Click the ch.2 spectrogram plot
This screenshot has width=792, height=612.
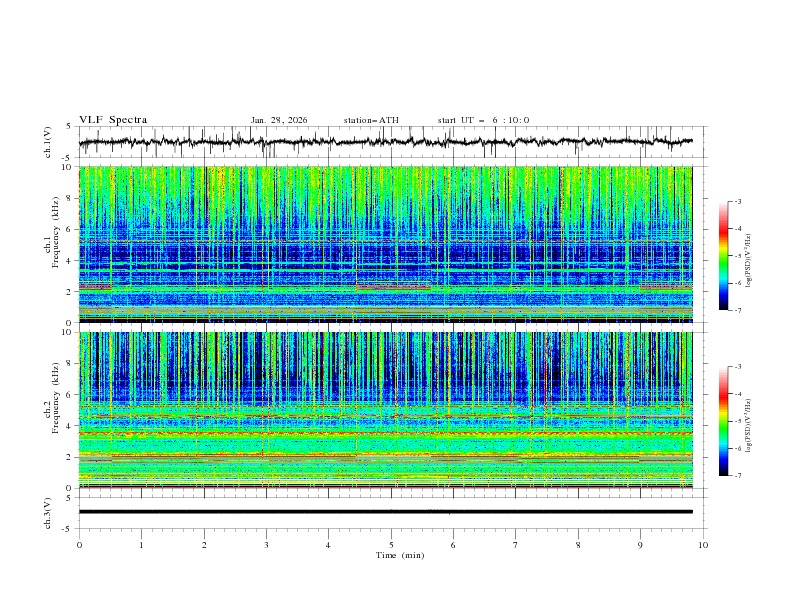[x=386, y=410]
